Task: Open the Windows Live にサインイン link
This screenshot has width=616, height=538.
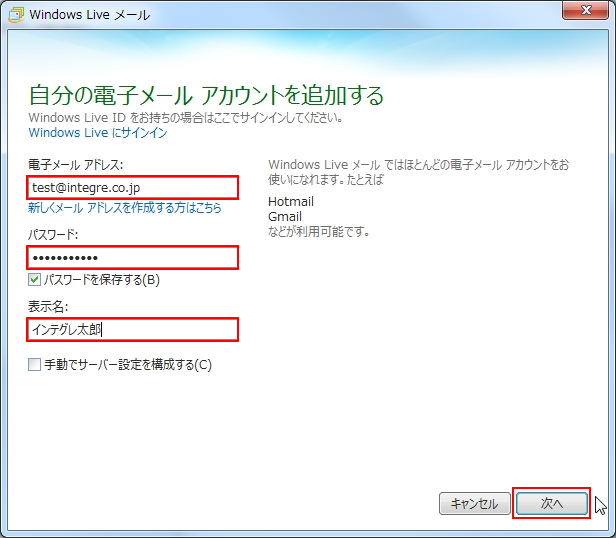Action: pos(98,133)
